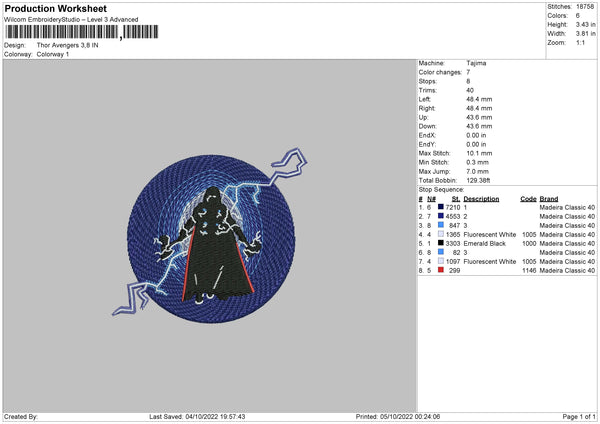Click the Thor embroidery design preview

pyautogui.click(x=210, y=235)
